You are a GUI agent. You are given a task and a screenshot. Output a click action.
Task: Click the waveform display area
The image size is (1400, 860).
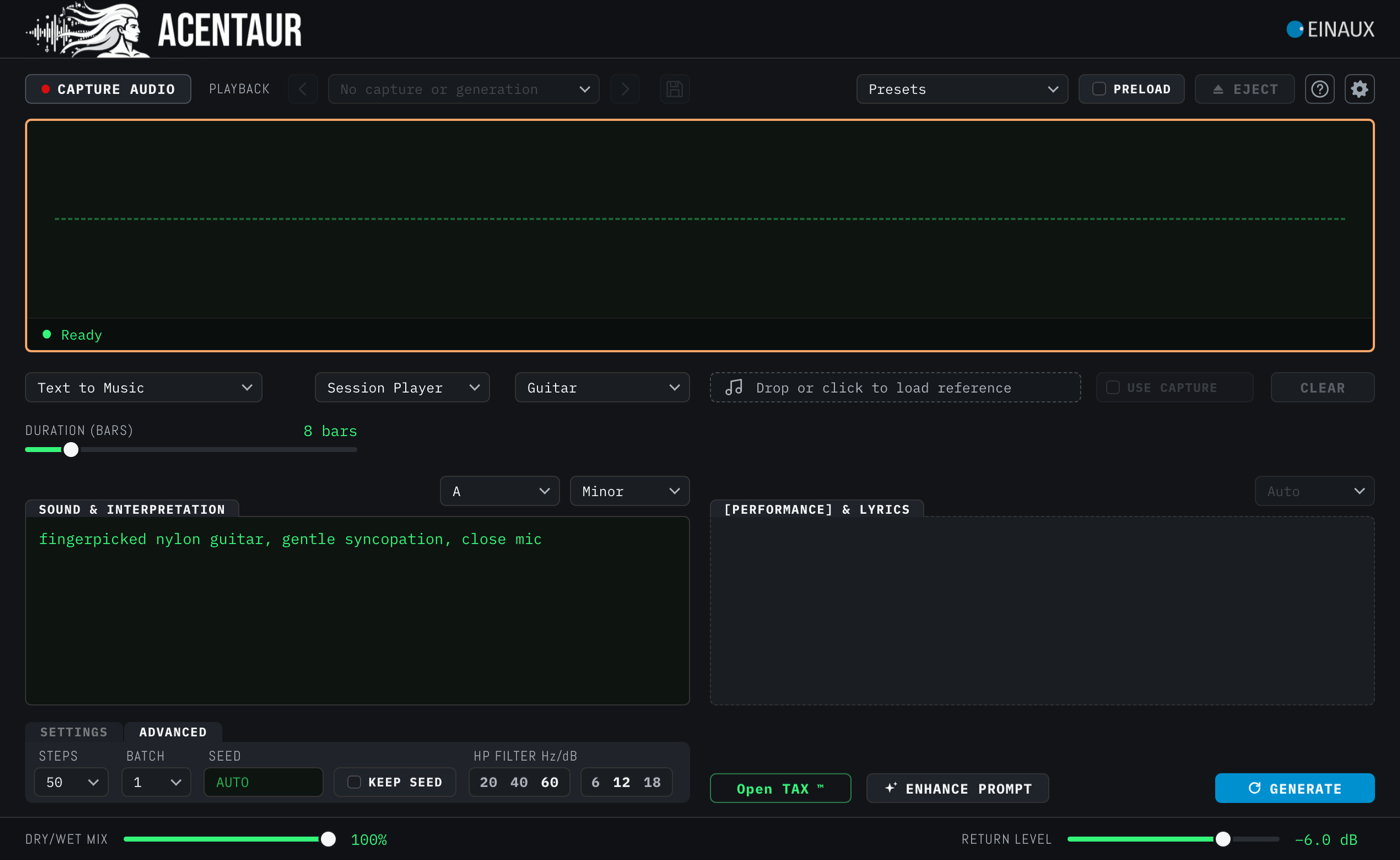(x=700, y=219)
